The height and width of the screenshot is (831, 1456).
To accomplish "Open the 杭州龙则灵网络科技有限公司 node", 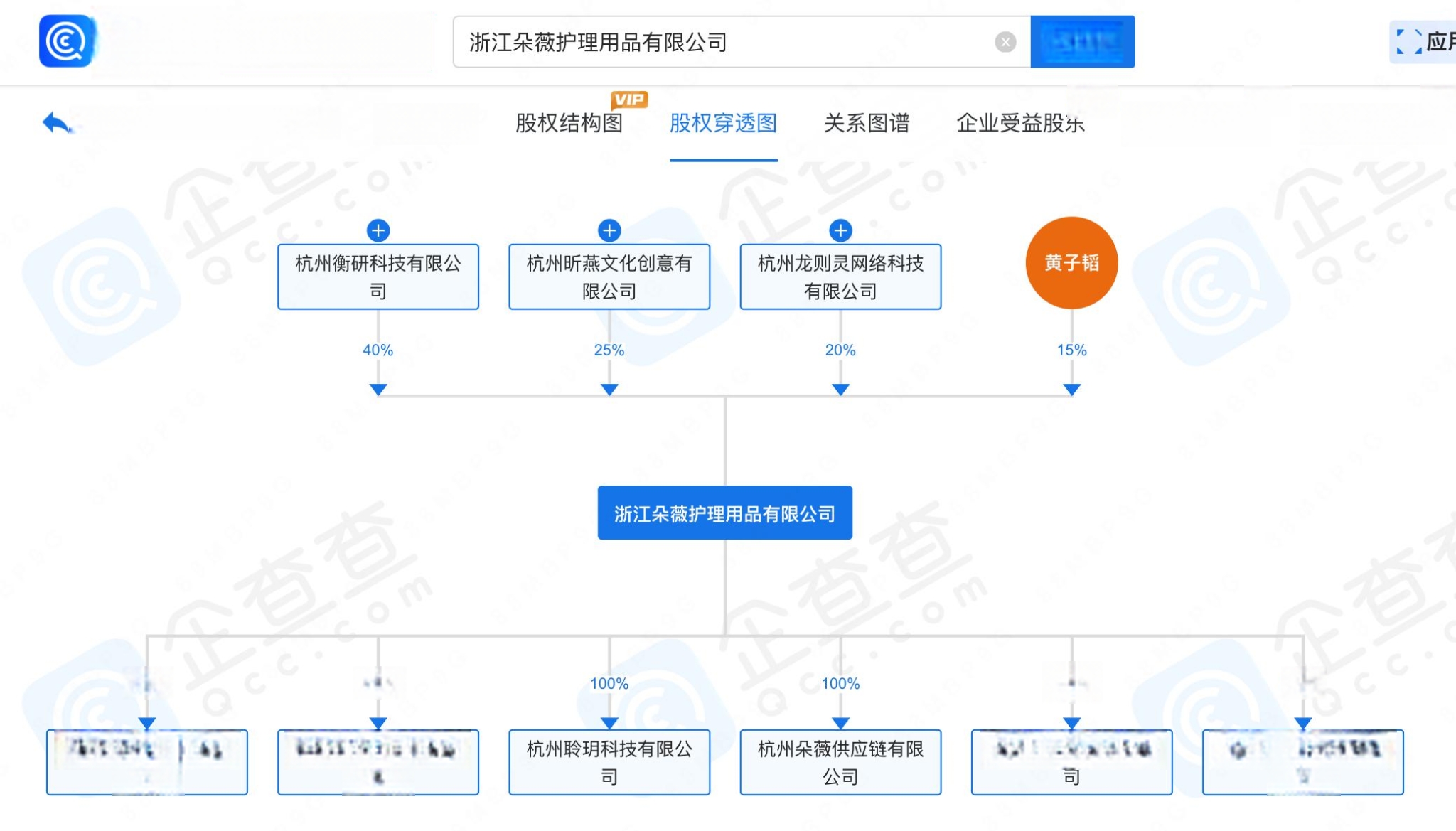I will click(x=840, y=277).
